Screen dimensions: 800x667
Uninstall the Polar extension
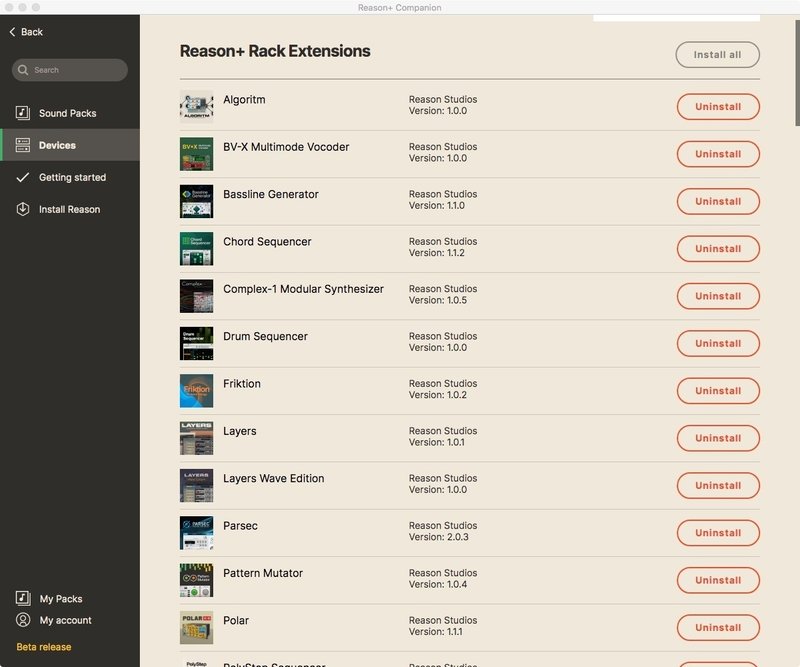718,628
